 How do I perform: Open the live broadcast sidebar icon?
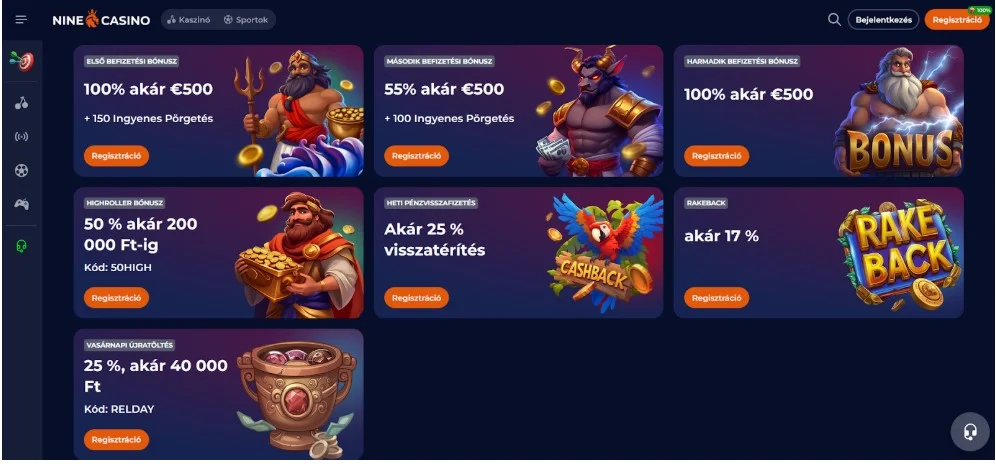[x=22, y=137]
